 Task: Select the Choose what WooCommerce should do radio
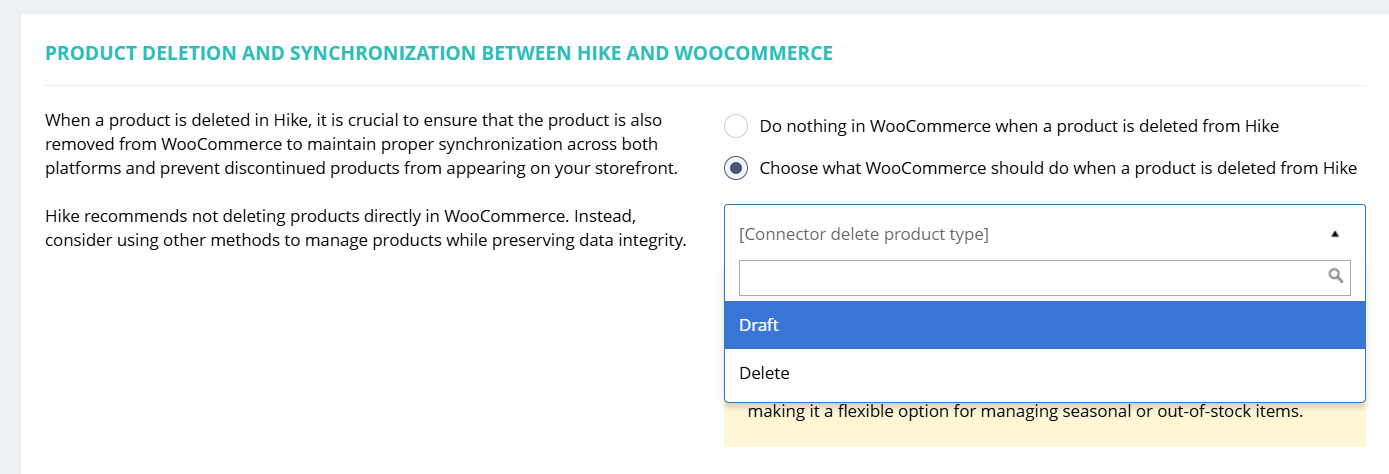pyautogui.click(x=736, y=168)
